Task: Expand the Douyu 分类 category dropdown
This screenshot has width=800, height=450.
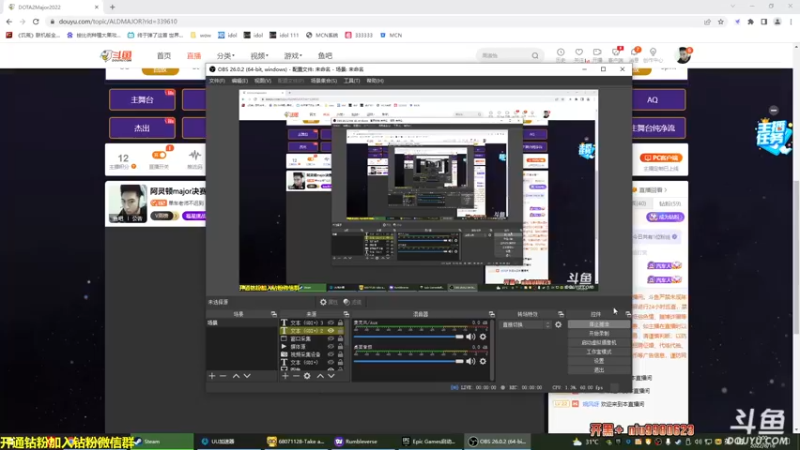Action: pyautogui.click(x=226, y=56)
